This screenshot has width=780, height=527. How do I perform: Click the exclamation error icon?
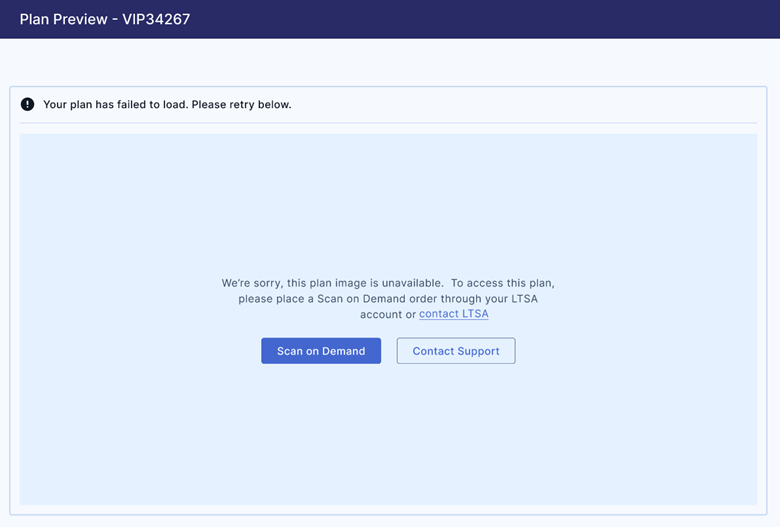[27, 104]
